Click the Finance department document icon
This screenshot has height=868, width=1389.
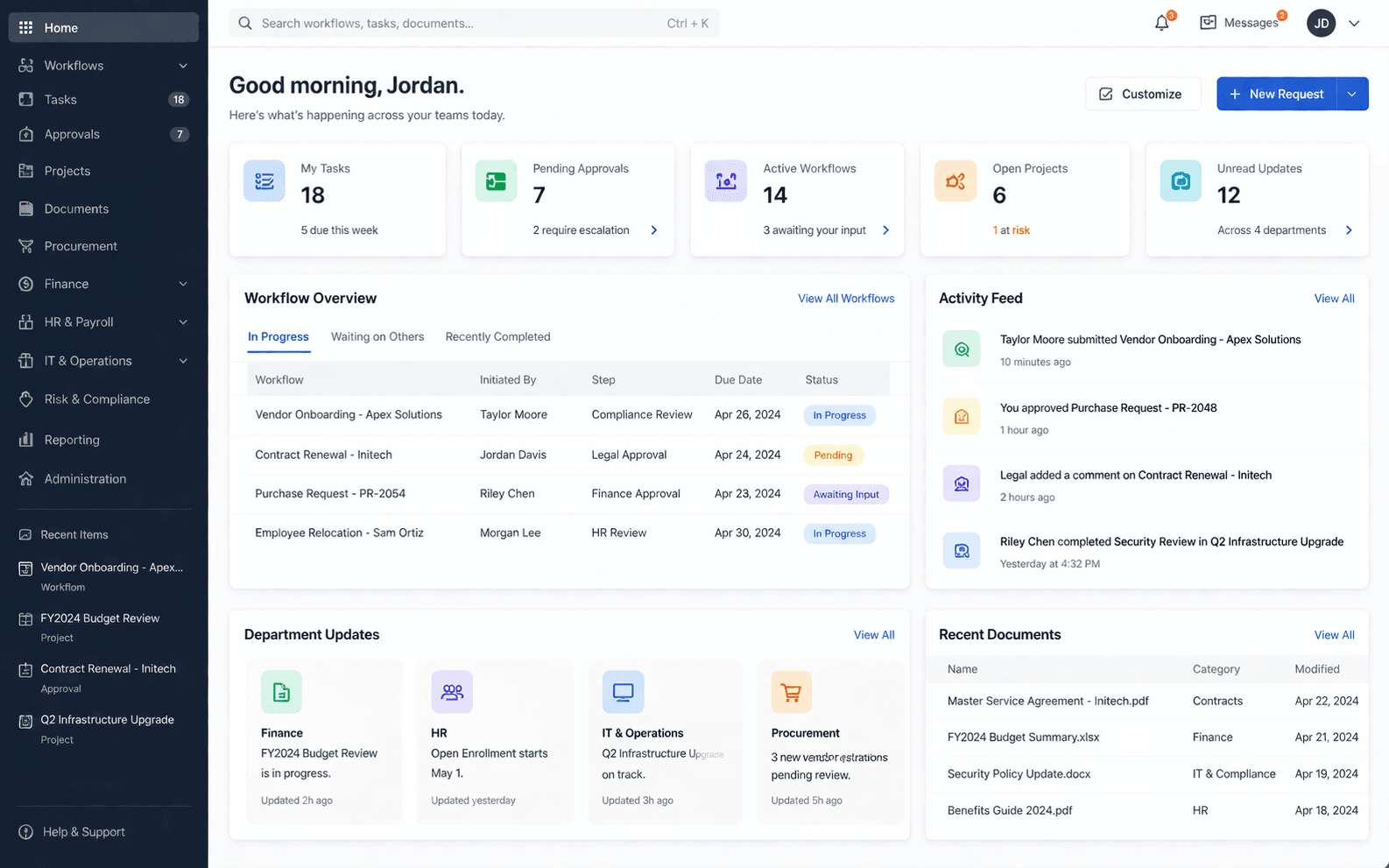(281, 692)
